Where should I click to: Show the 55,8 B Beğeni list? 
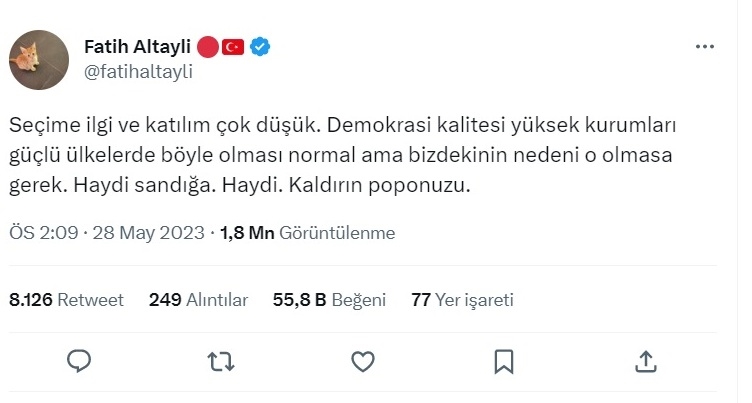[x=329, y=300]
